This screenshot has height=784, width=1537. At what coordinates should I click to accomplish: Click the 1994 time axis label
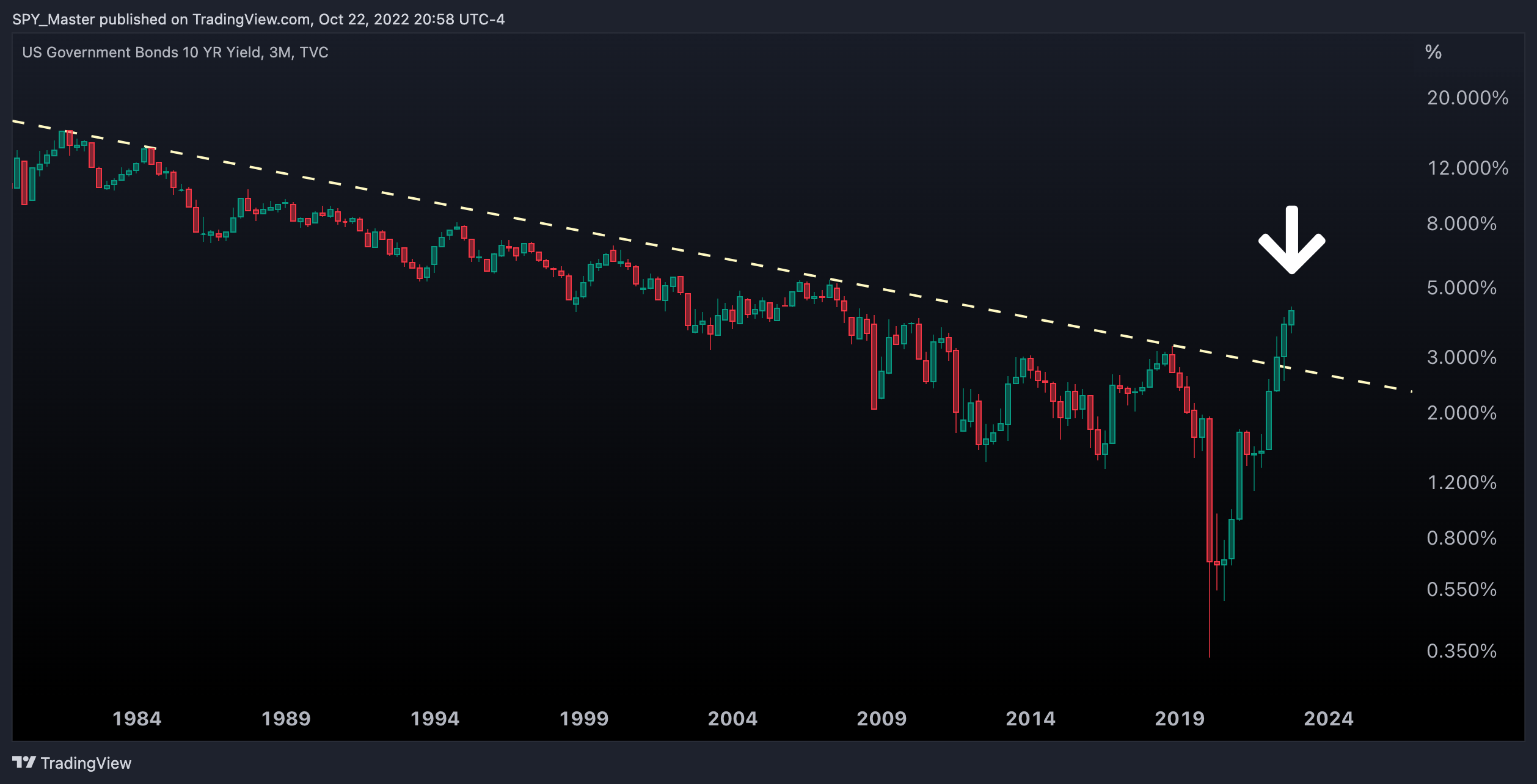435,719
